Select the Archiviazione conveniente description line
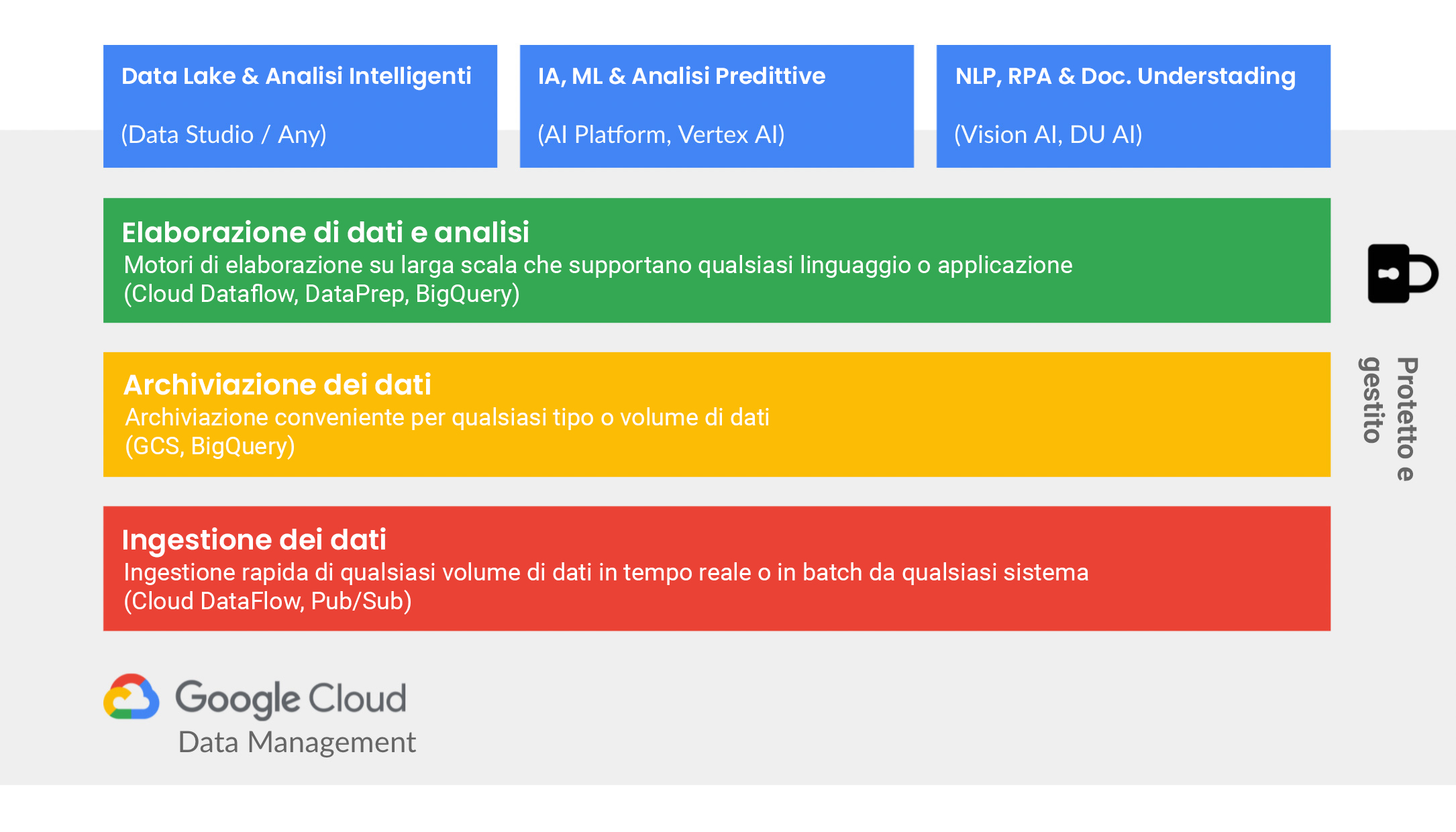1456x832 pixels. 447,417
